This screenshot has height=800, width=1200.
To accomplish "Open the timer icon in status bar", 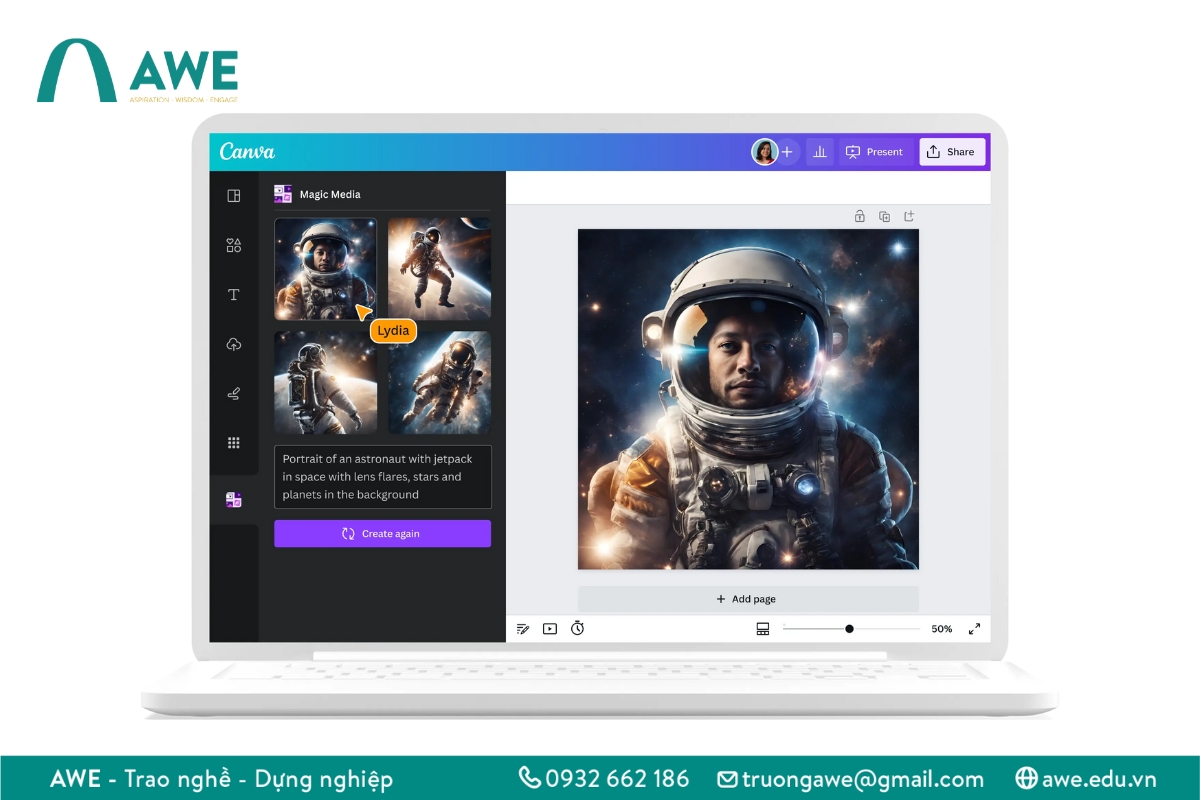I will [577, 628].
